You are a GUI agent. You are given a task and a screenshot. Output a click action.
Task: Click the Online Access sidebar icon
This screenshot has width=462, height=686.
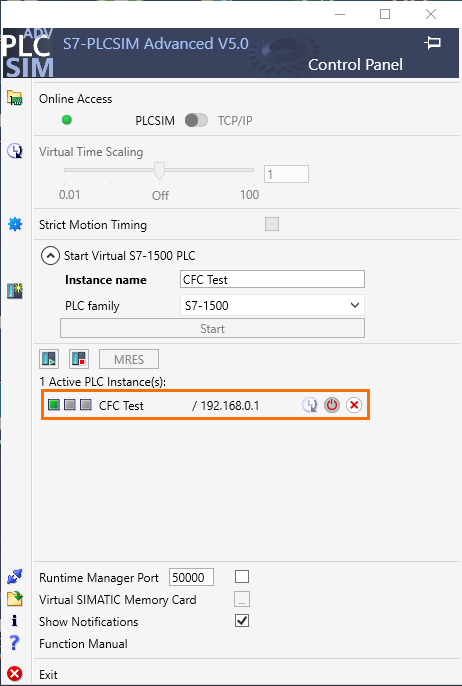pyautogui.click(x=14, y=98)
